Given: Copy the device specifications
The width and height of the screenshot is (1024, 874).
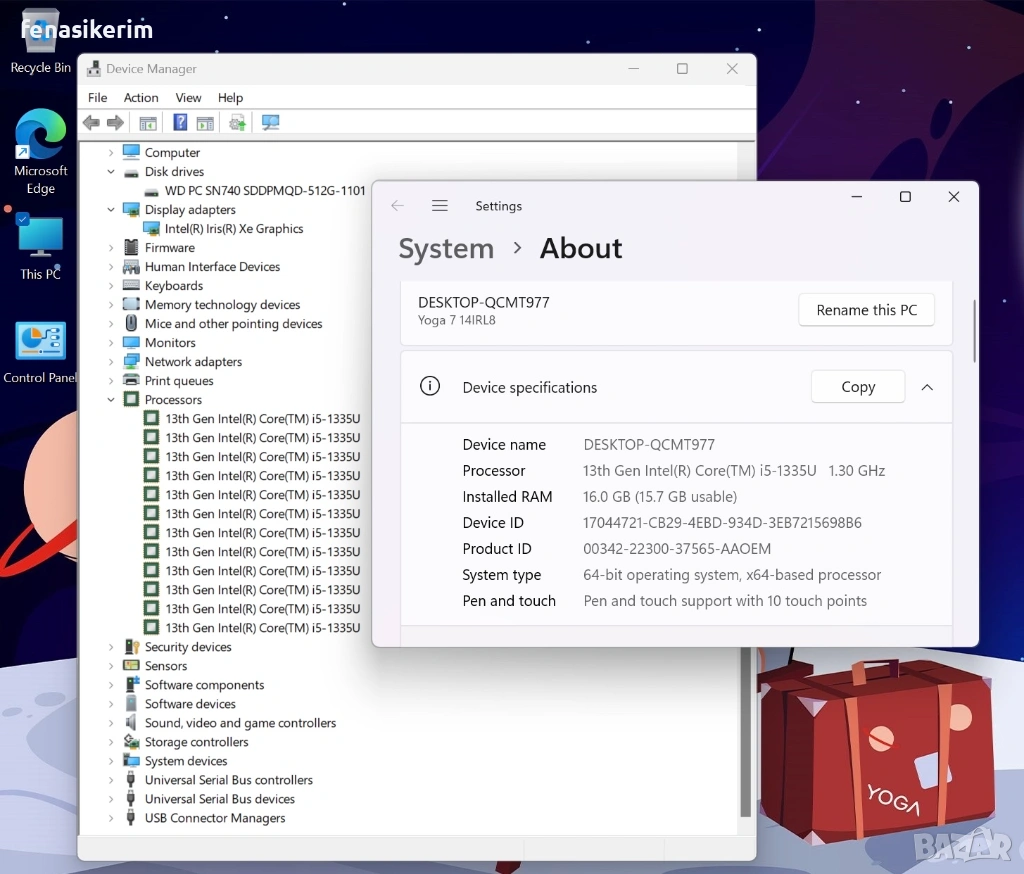Looking at the screenshot, I should click(857, 387).
